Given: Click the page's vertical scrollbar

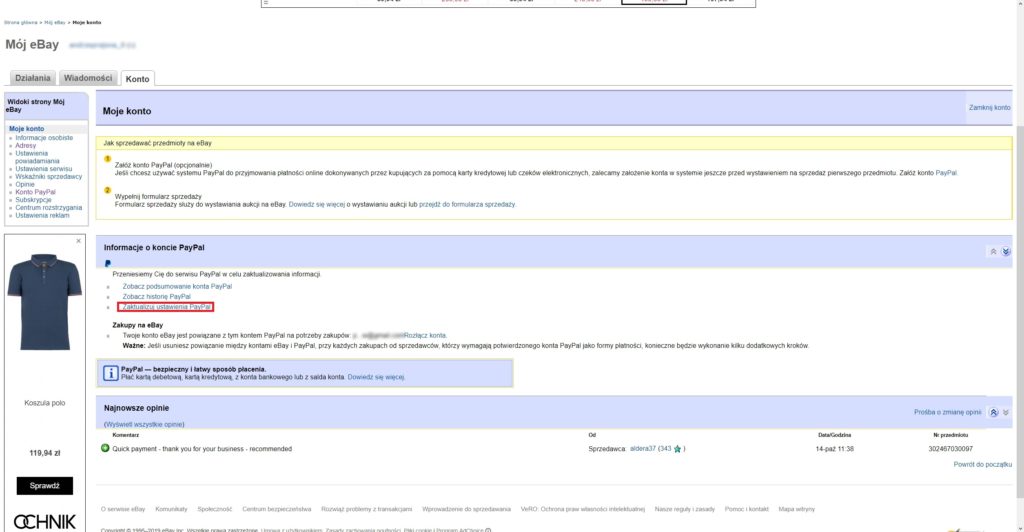Looking at the screenshot, I should coord(1019,200).
